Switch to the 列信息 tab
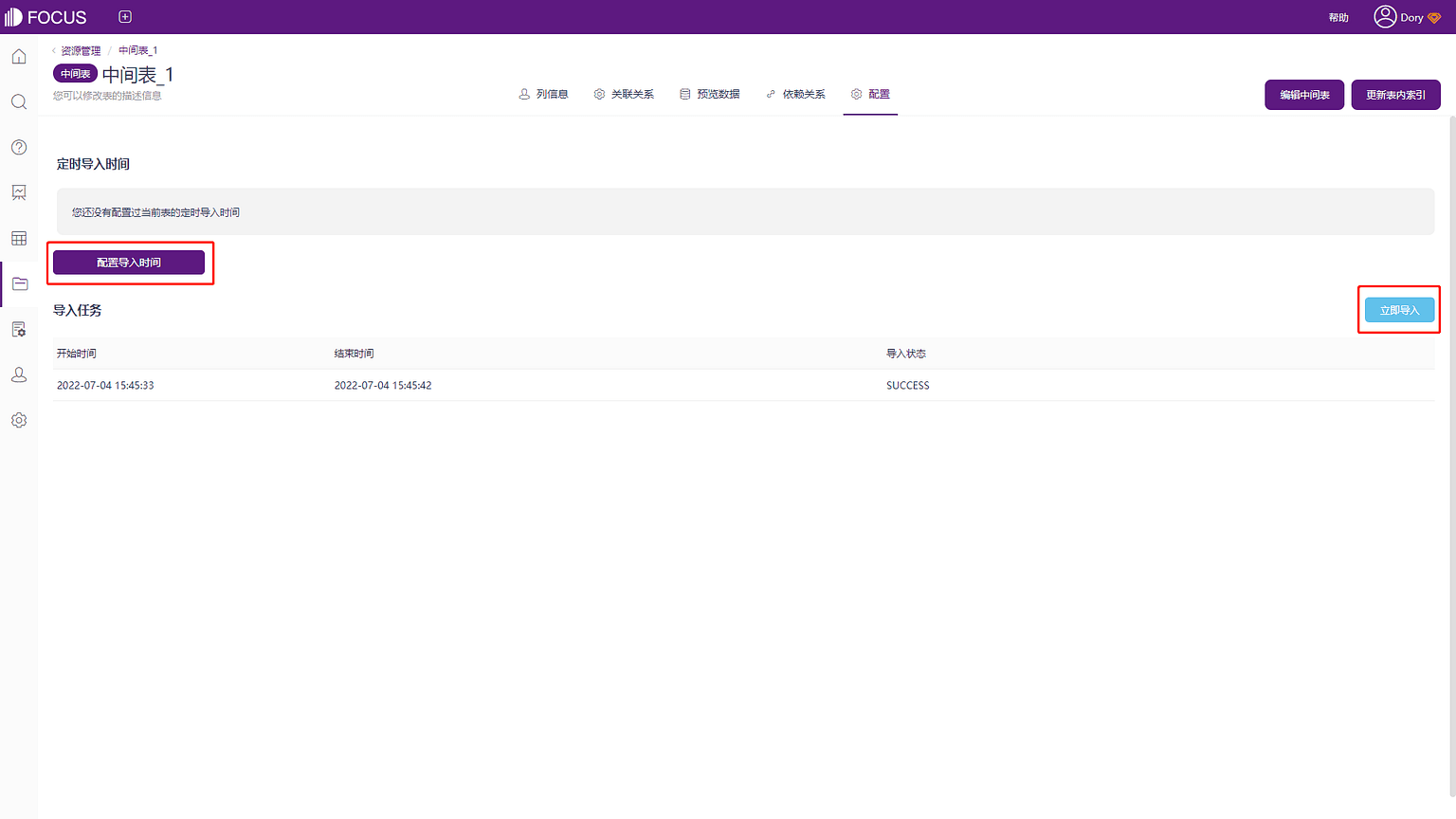The width and height of the screenshot is (1456, 819). pyautogui.click(x=543, y=94)
